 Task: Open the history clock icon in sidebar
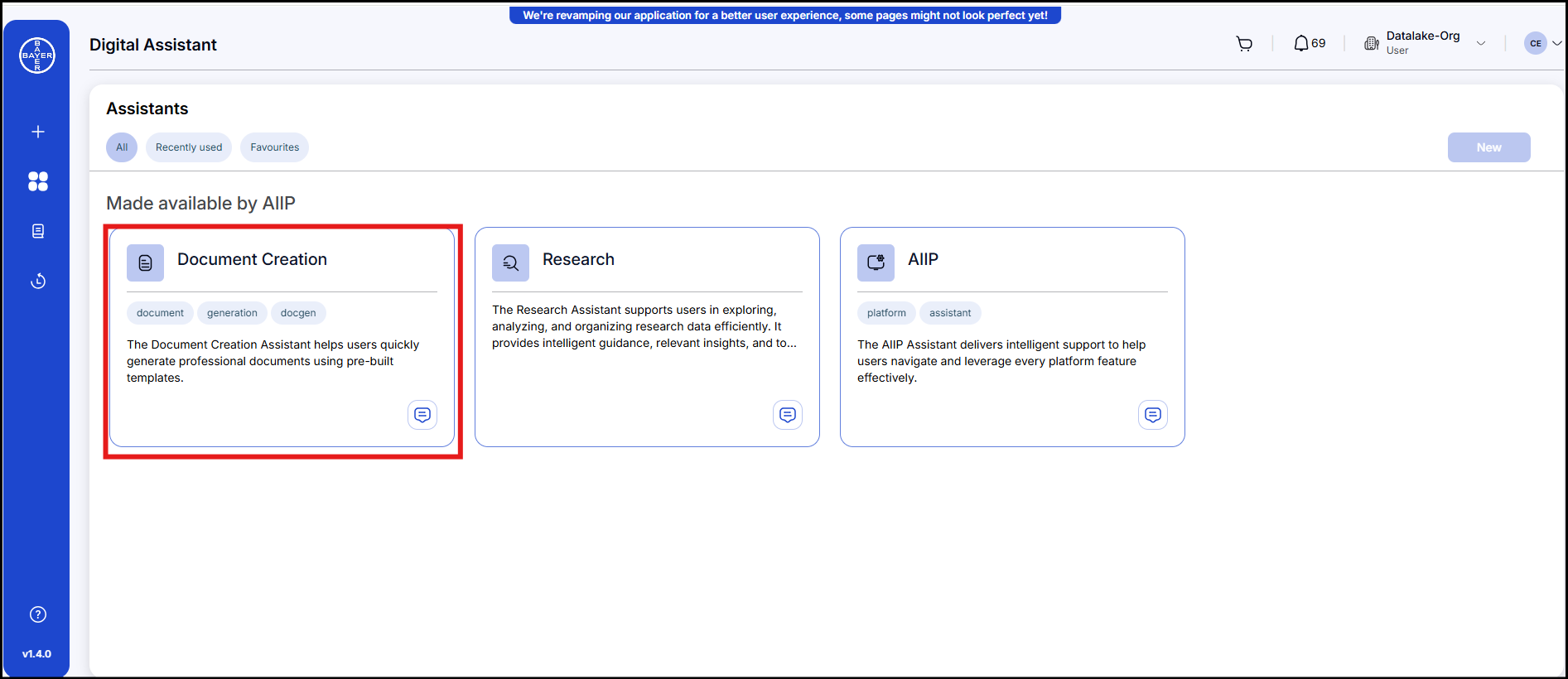coord(38,281)
